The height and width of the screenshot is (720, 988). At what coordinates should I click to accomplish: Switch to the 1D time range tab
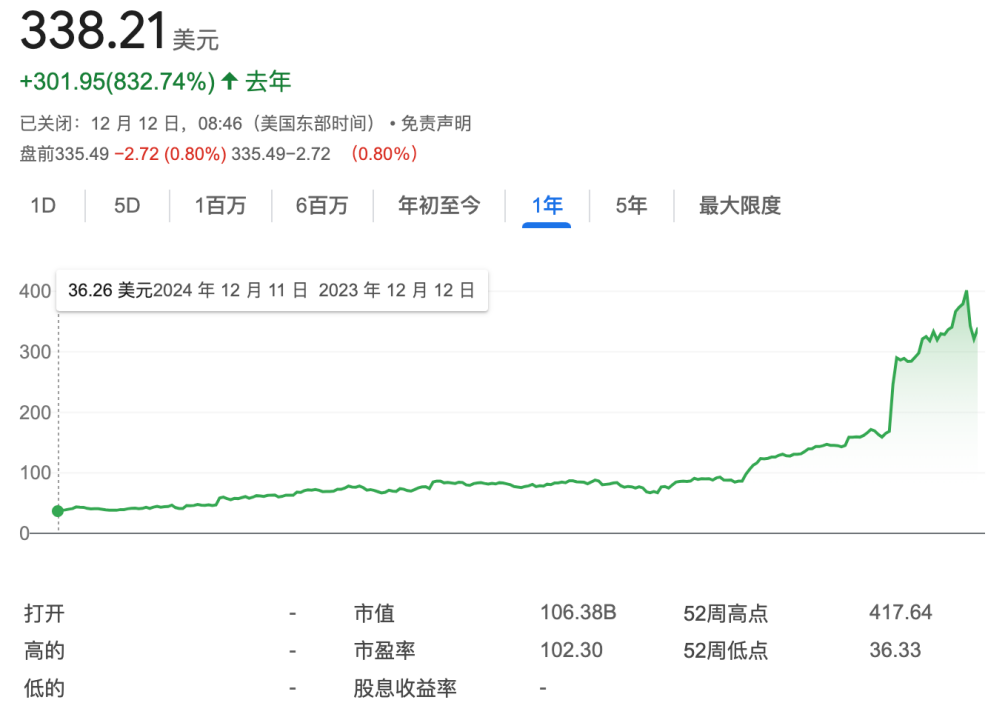tap(43, 206)
